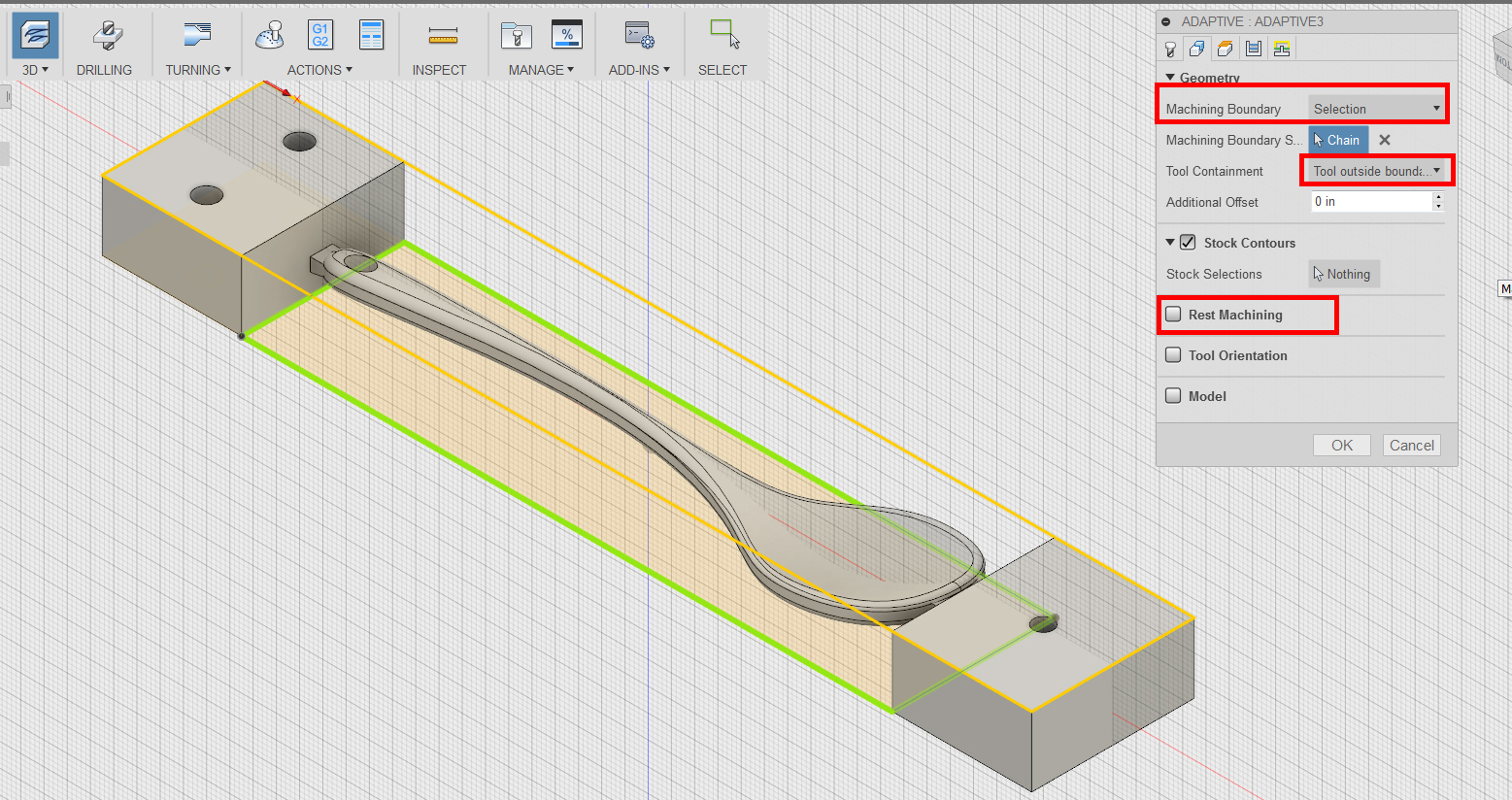This screenshot has width=1512, height=800.
Task: Collapse the Geometry section
Action: click(x=1170, y=78)
